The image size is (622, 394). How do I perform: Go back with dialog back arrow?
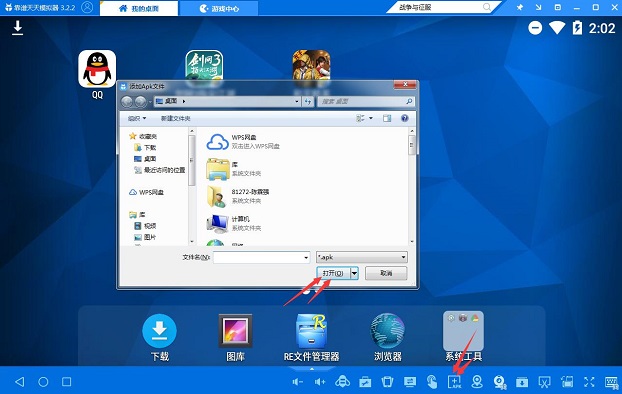tap(127, 102)
